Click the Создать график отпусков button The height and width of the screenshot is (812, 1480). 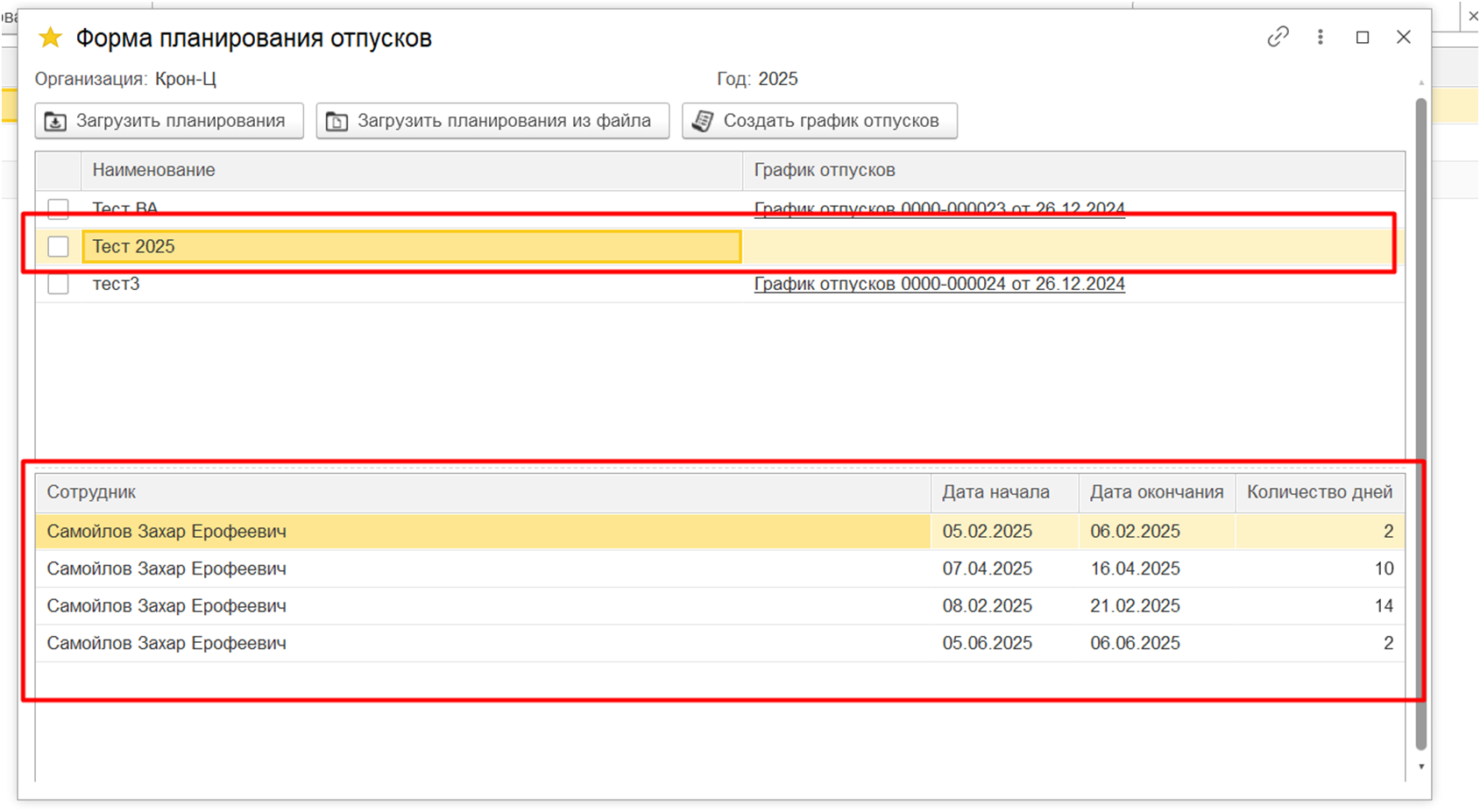click(819, 121)
